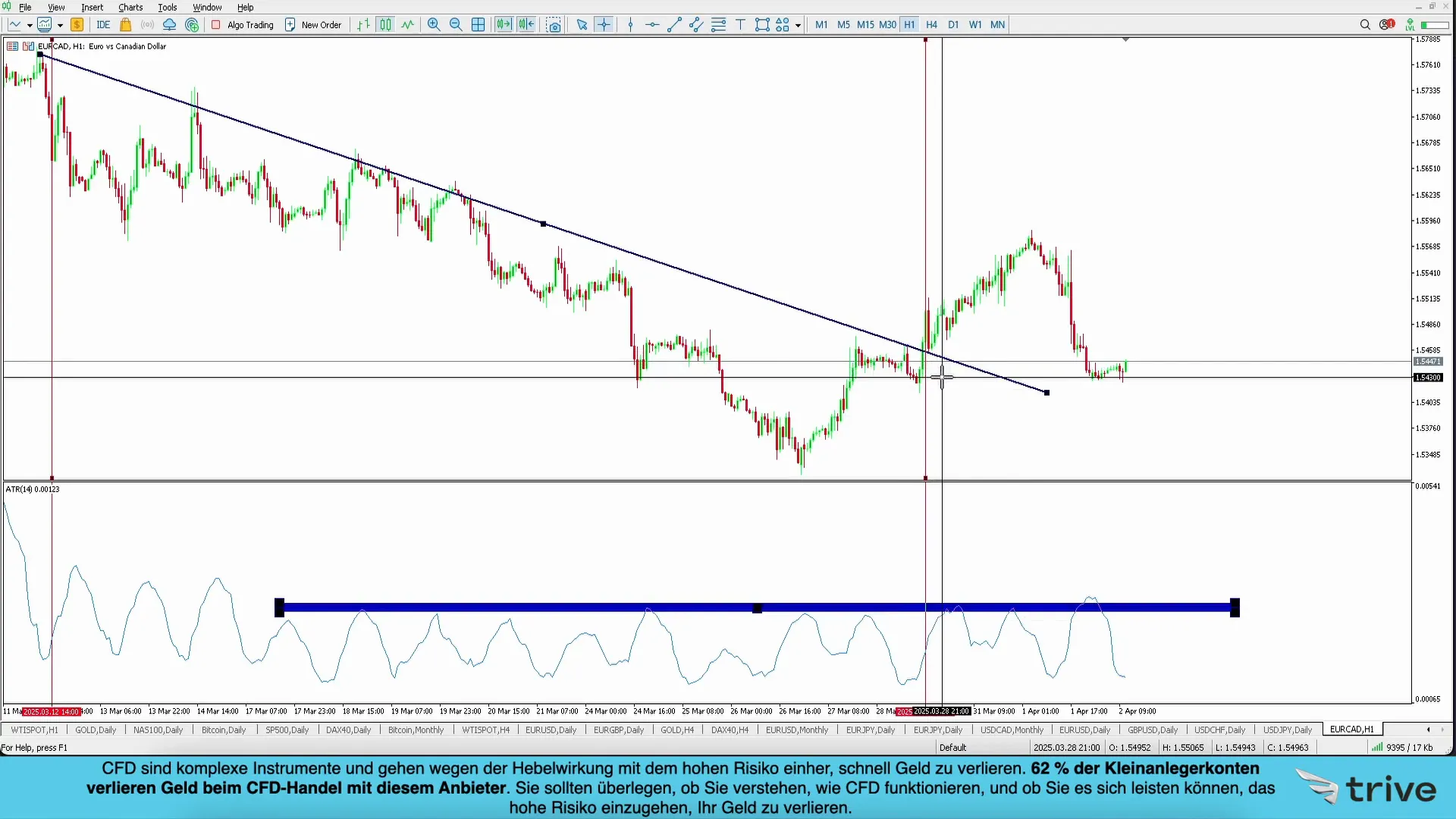The height and width of the screenshot is (819, 1456).
Task: Click the green progress bar in toolbar
Action: click(x=1435, y=25)
